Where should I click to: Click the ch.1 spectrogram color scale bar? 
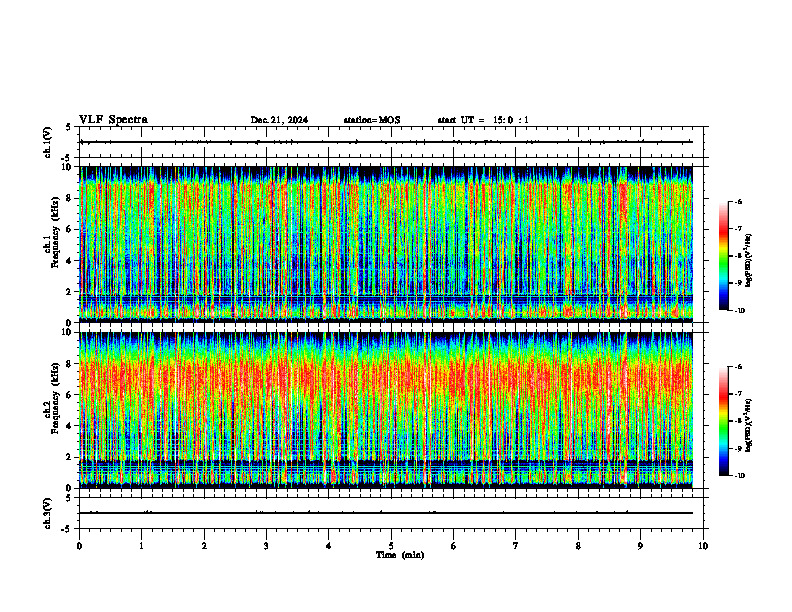pyautogui.click(x=723, y=256)
